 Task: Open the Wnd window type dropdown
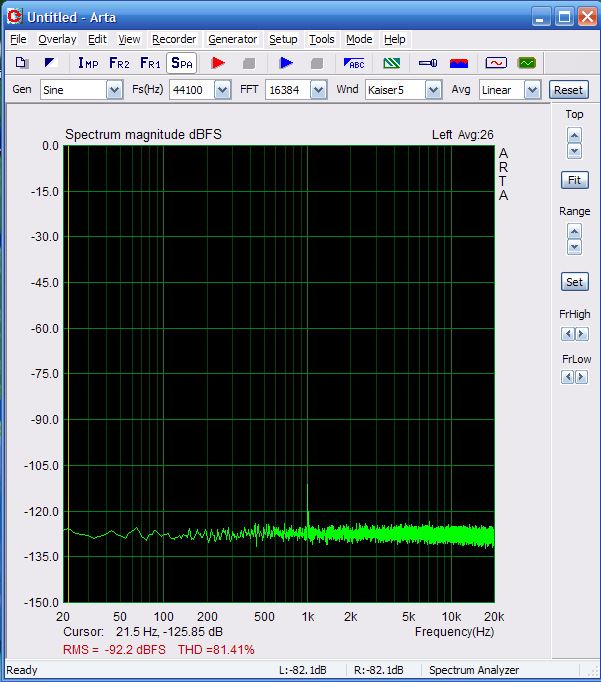pos(434,90)
